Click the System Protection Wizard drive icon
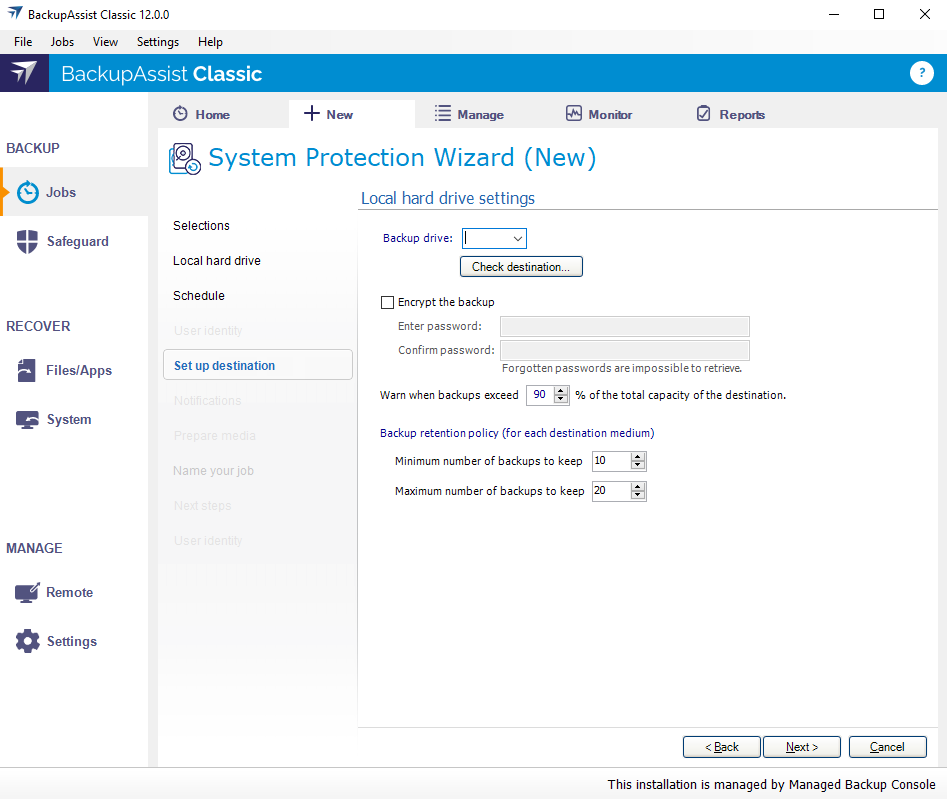 (185, 159)
